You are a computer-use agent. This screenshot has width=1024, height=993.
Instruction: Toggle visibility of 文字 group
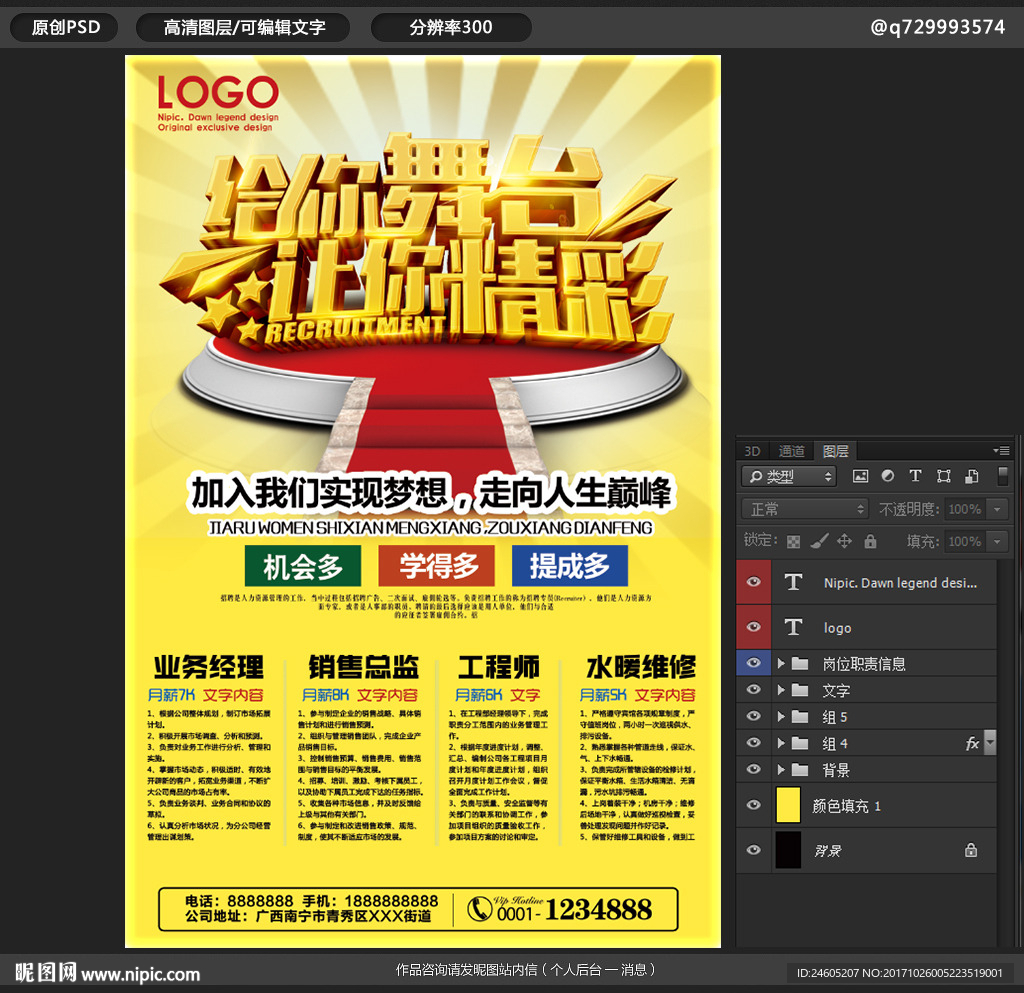(754, 689)
